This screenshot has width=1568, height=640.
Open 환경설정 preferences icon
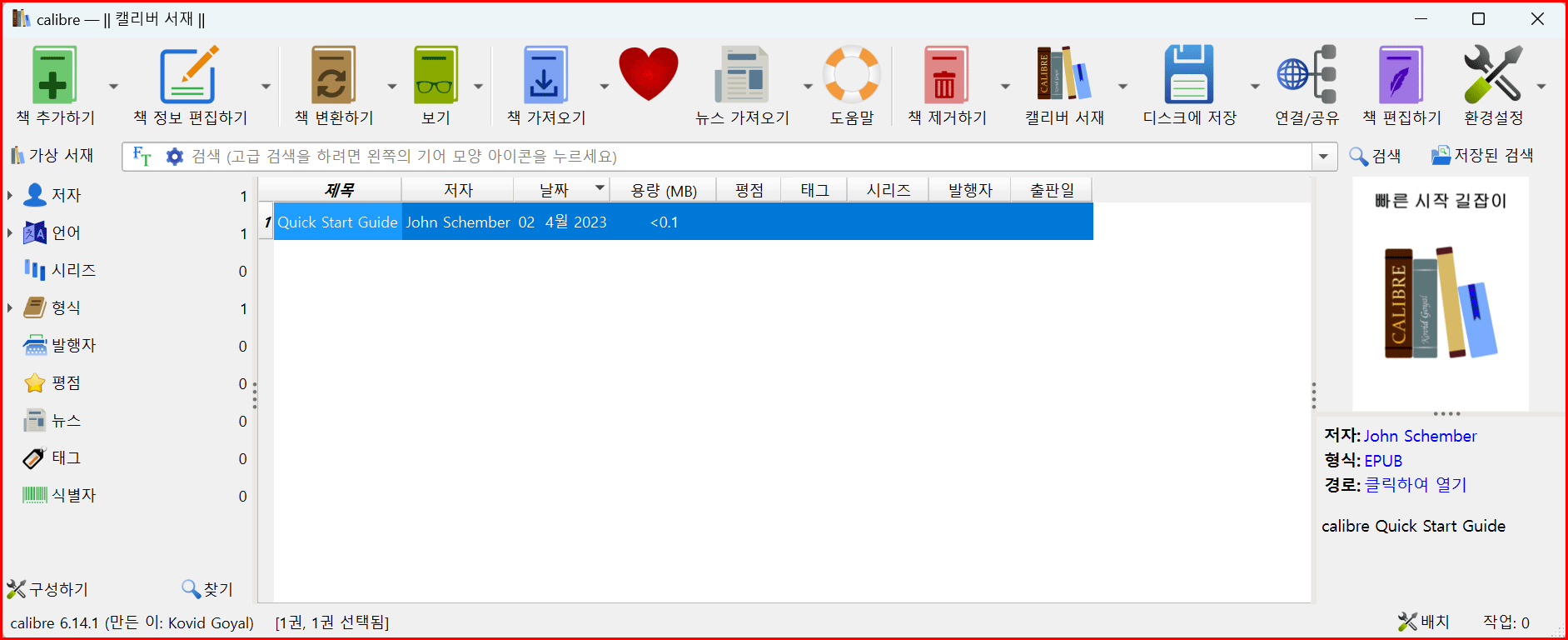pyautogui.click(x=1493, y=75)
